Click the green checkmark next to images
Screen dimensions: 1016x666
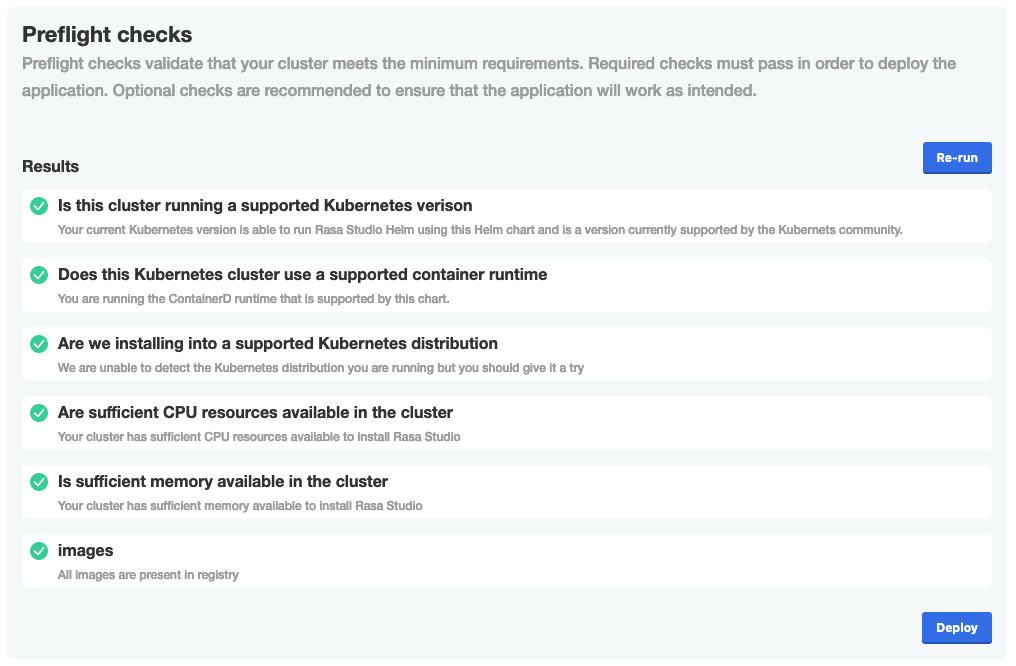[x=39, y=551]
